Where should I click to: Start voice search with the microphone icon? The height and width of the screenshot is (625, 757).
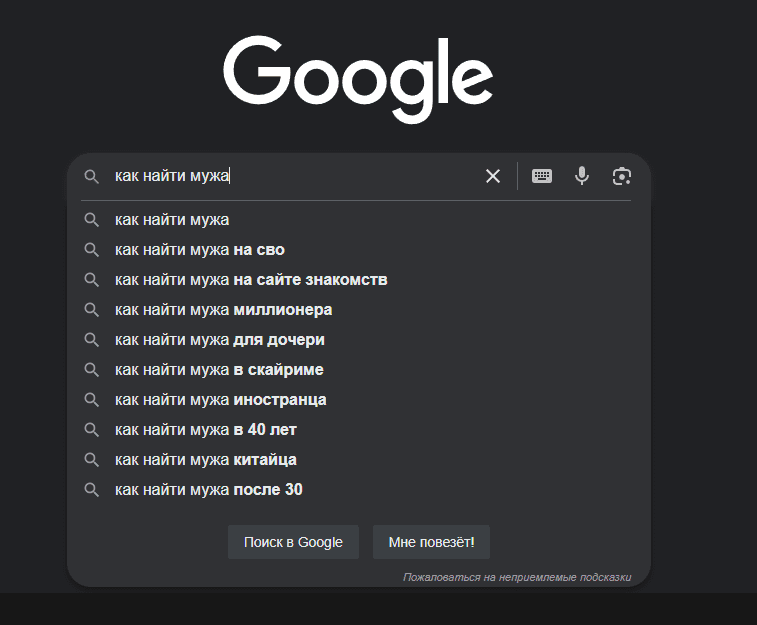(582, 176)
